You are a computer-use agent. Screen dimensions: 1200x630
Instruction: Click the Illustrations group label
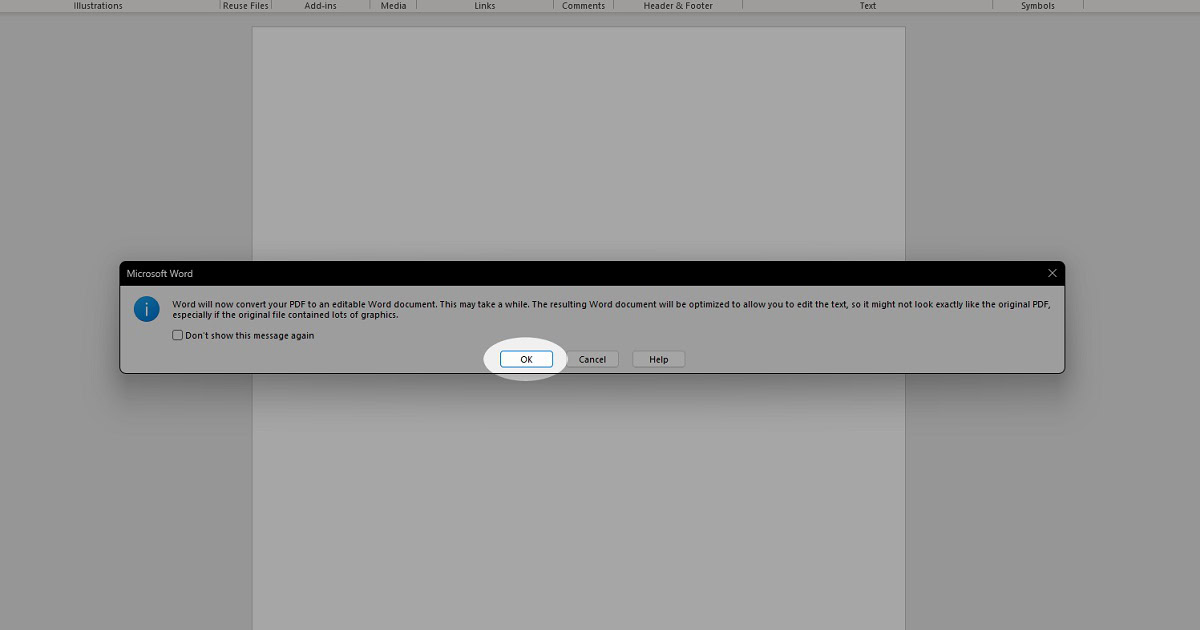(x=98, y=6)
